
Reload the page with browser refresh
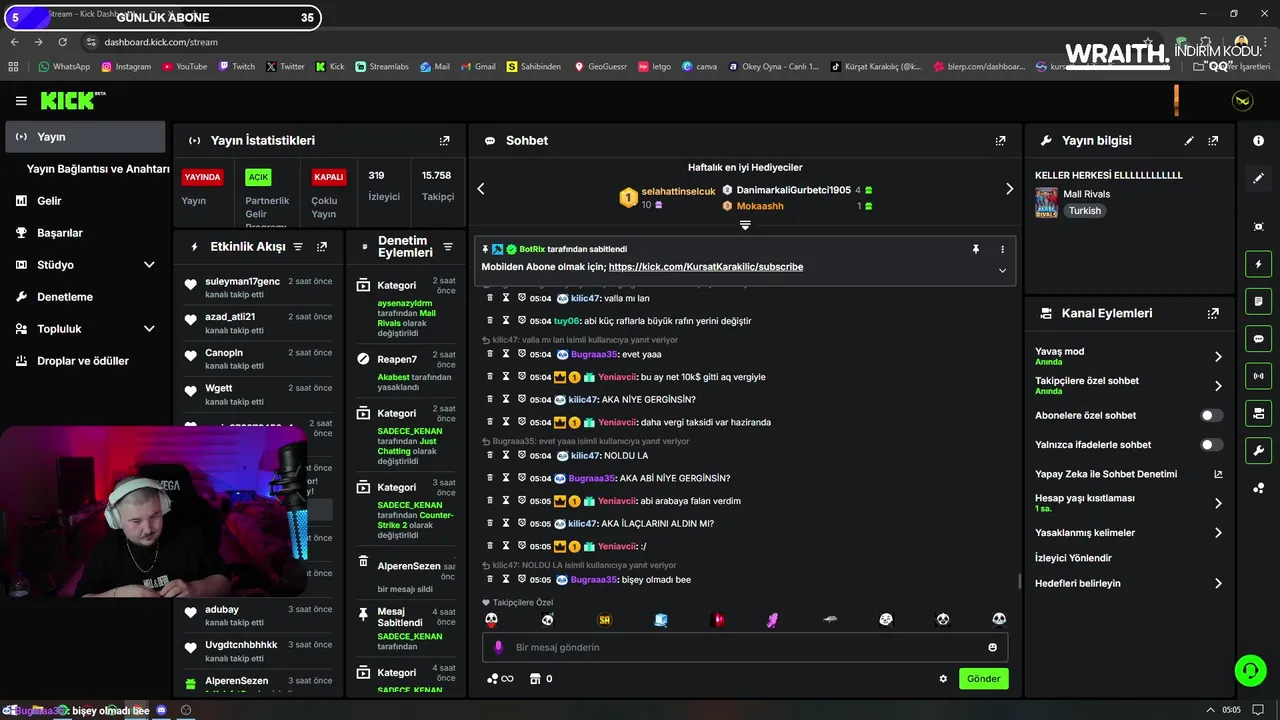click(63, 42)
